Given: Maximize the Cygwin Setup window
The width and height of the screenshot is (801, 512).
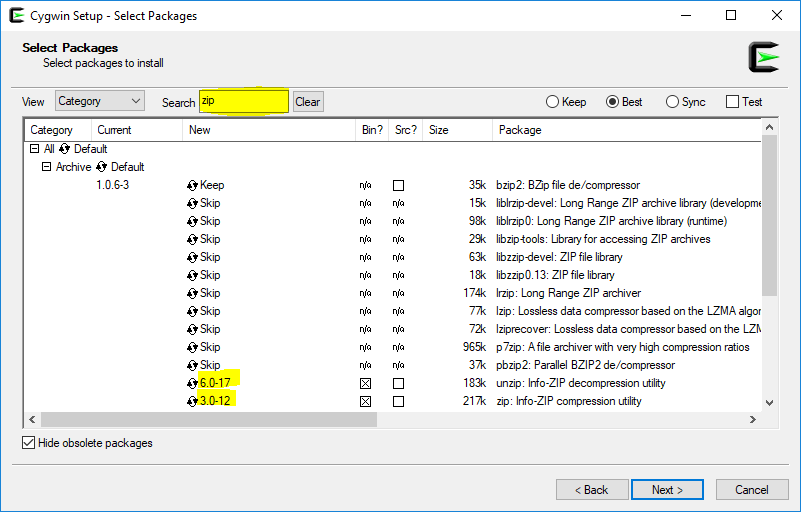Looking at the screenshot, I should pyautogui.click(x=731, y=15).
